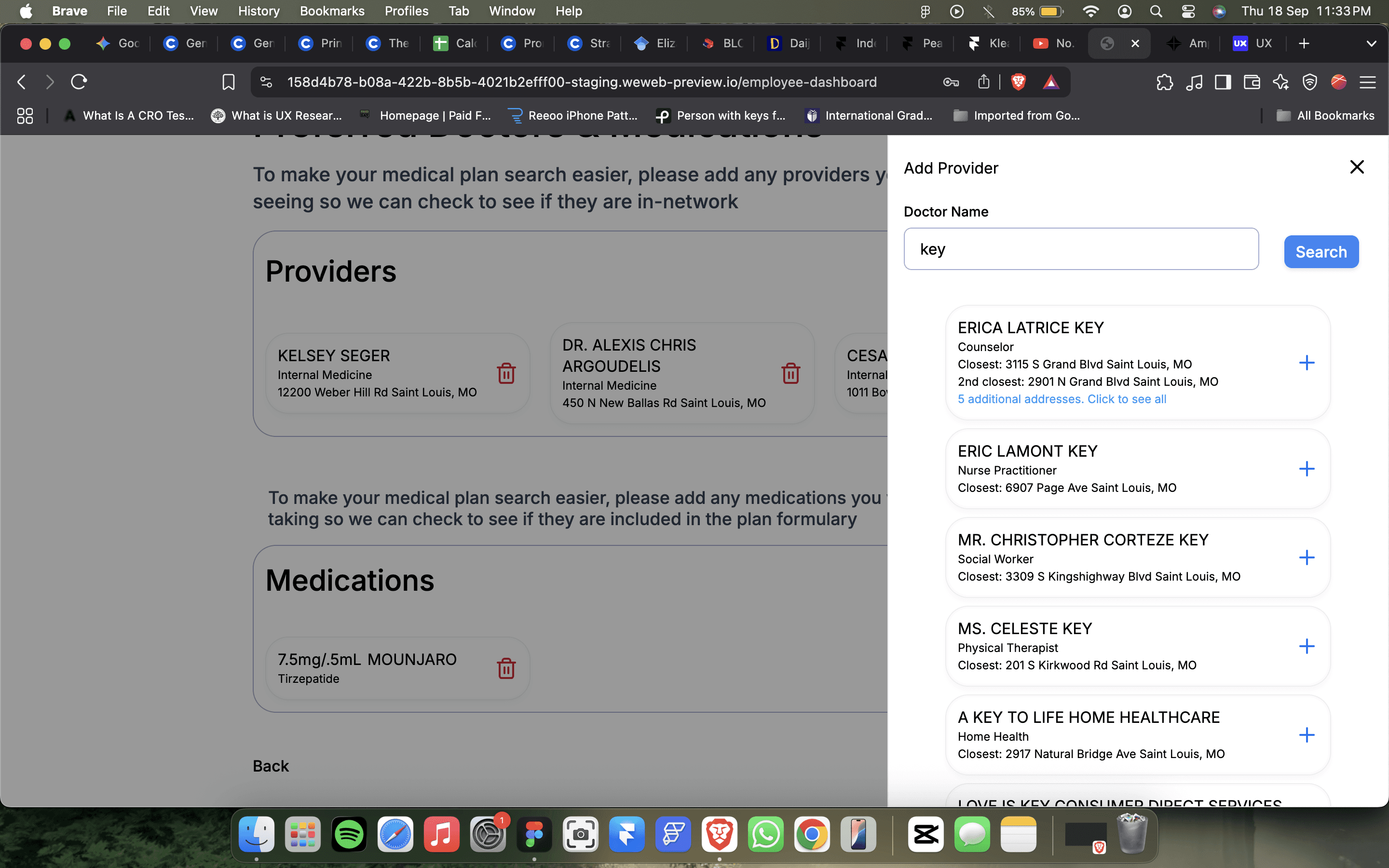Focus the Doctor Name input field

pos(1081,249)
